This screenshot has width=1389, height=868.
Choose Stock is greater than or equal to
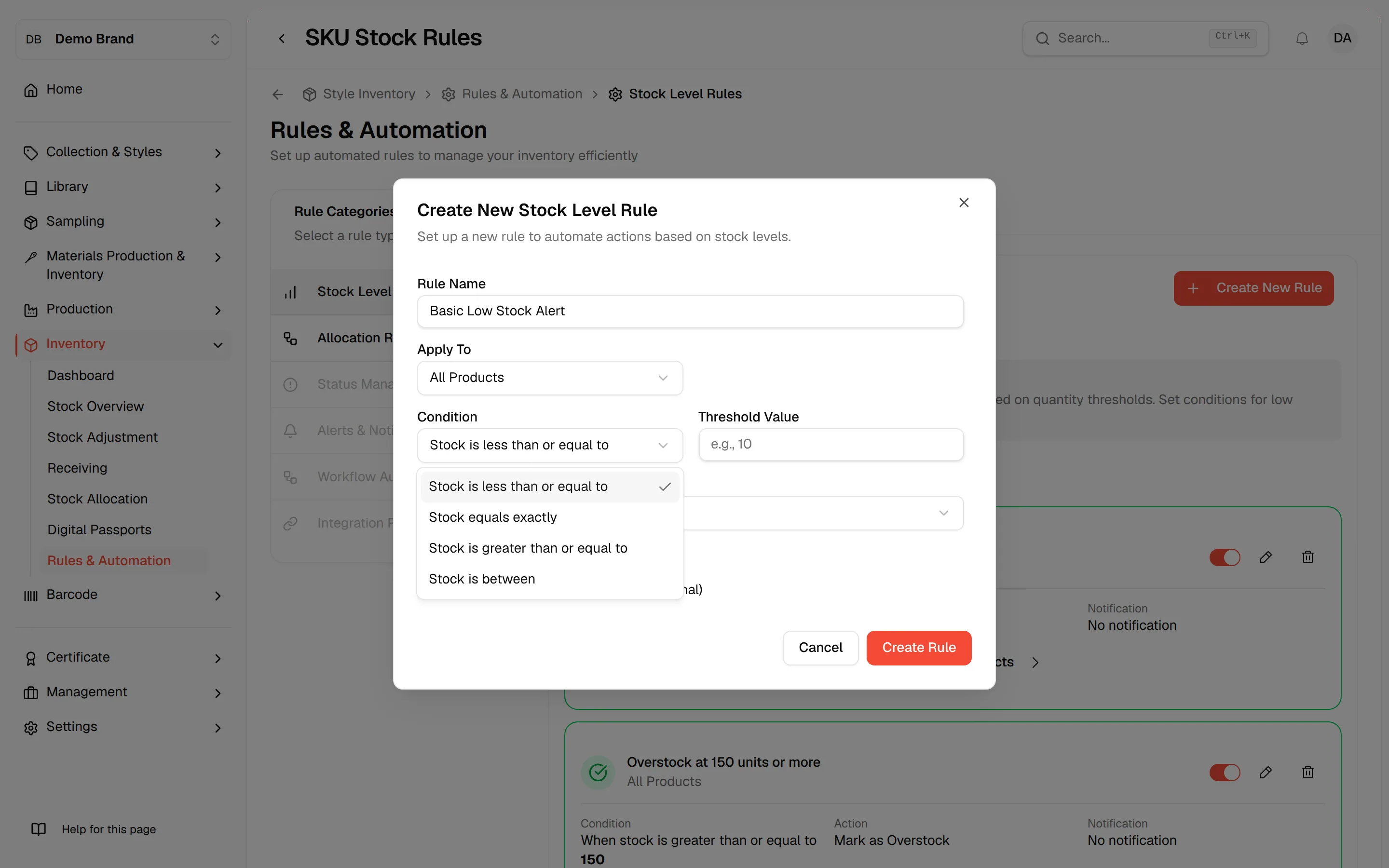[x=550, y=548]
